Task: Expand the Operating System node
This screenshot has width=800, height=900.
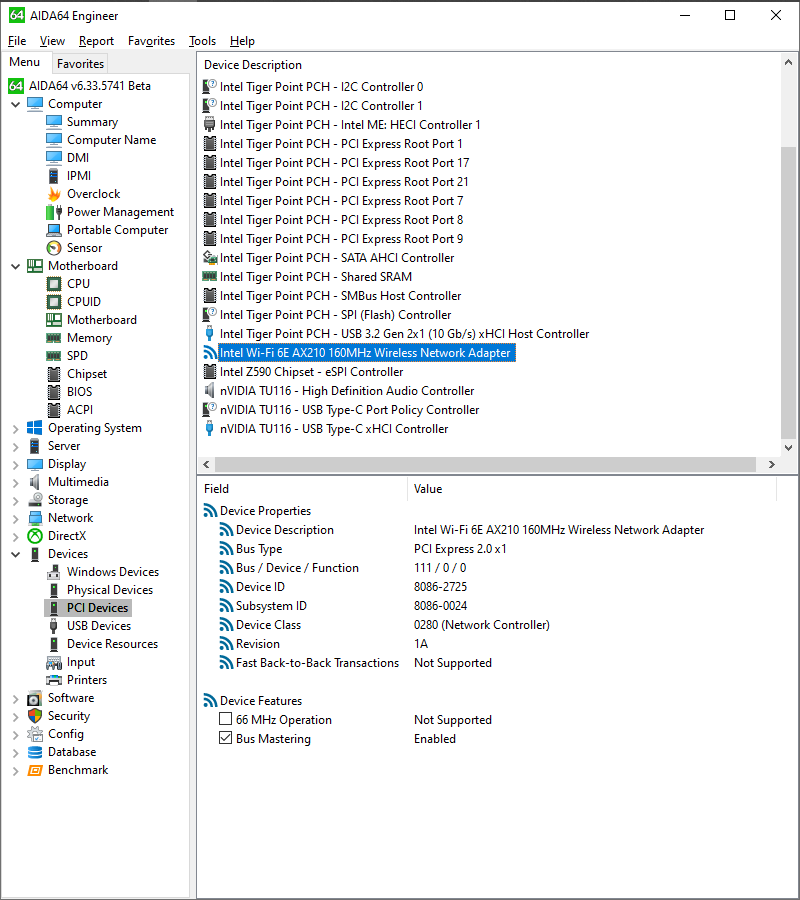Action: pos(15,428)
